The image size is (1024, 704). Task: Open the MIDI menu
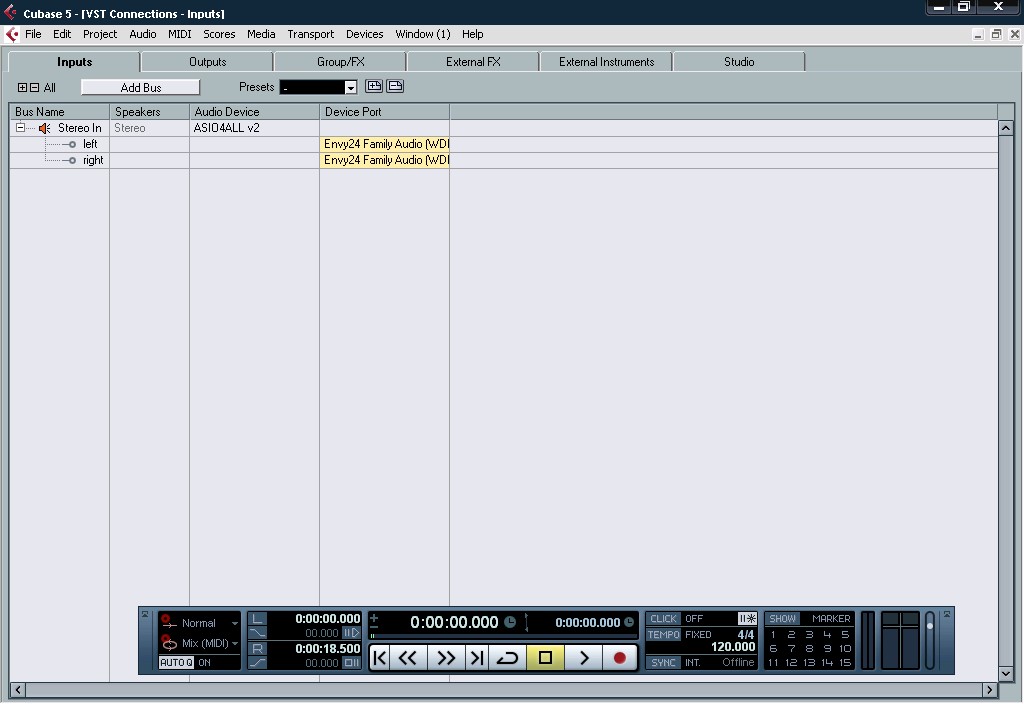[x=180, y=34]
